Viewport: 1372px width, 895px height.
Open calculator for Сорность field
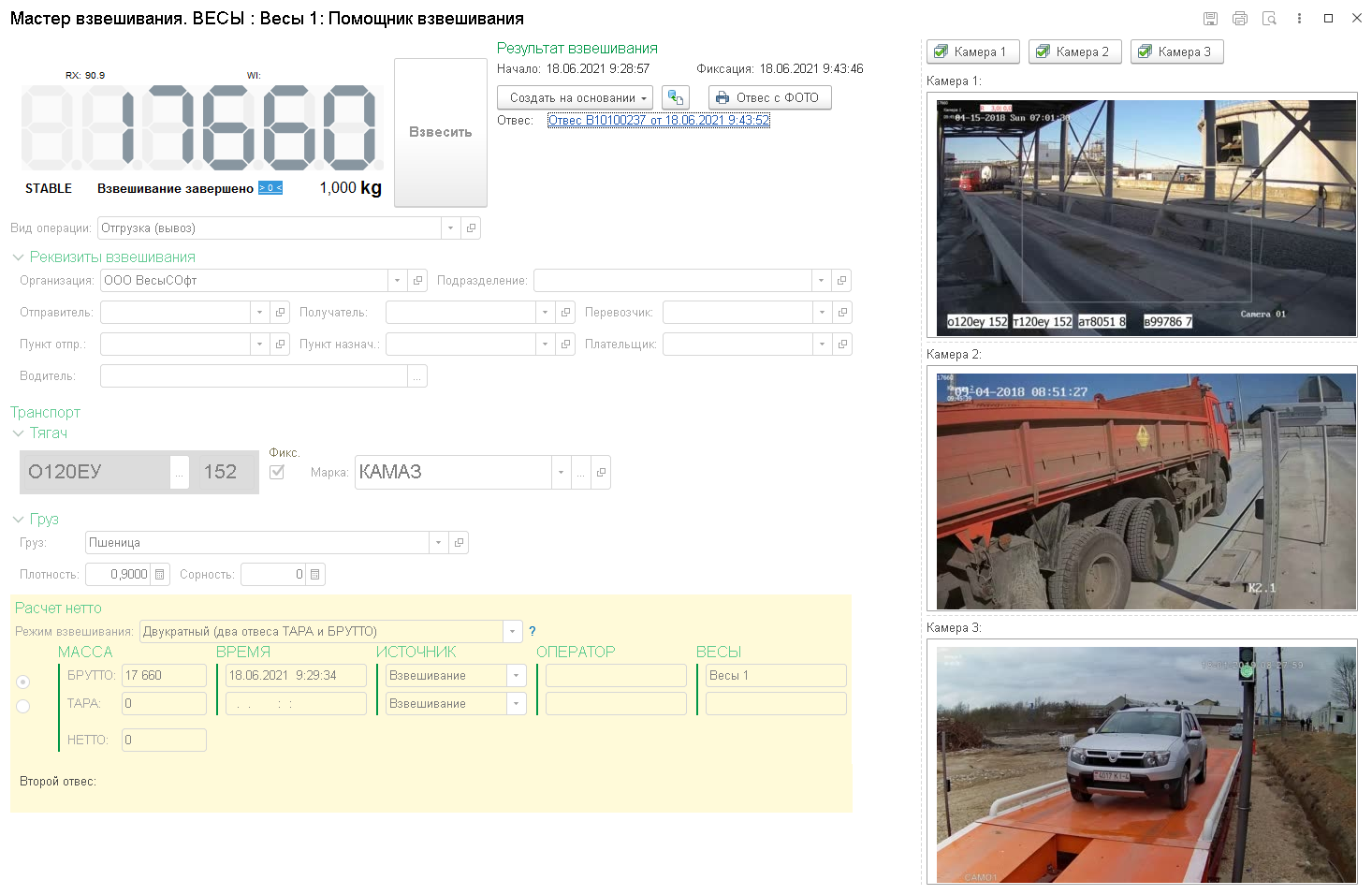(315, 575)
